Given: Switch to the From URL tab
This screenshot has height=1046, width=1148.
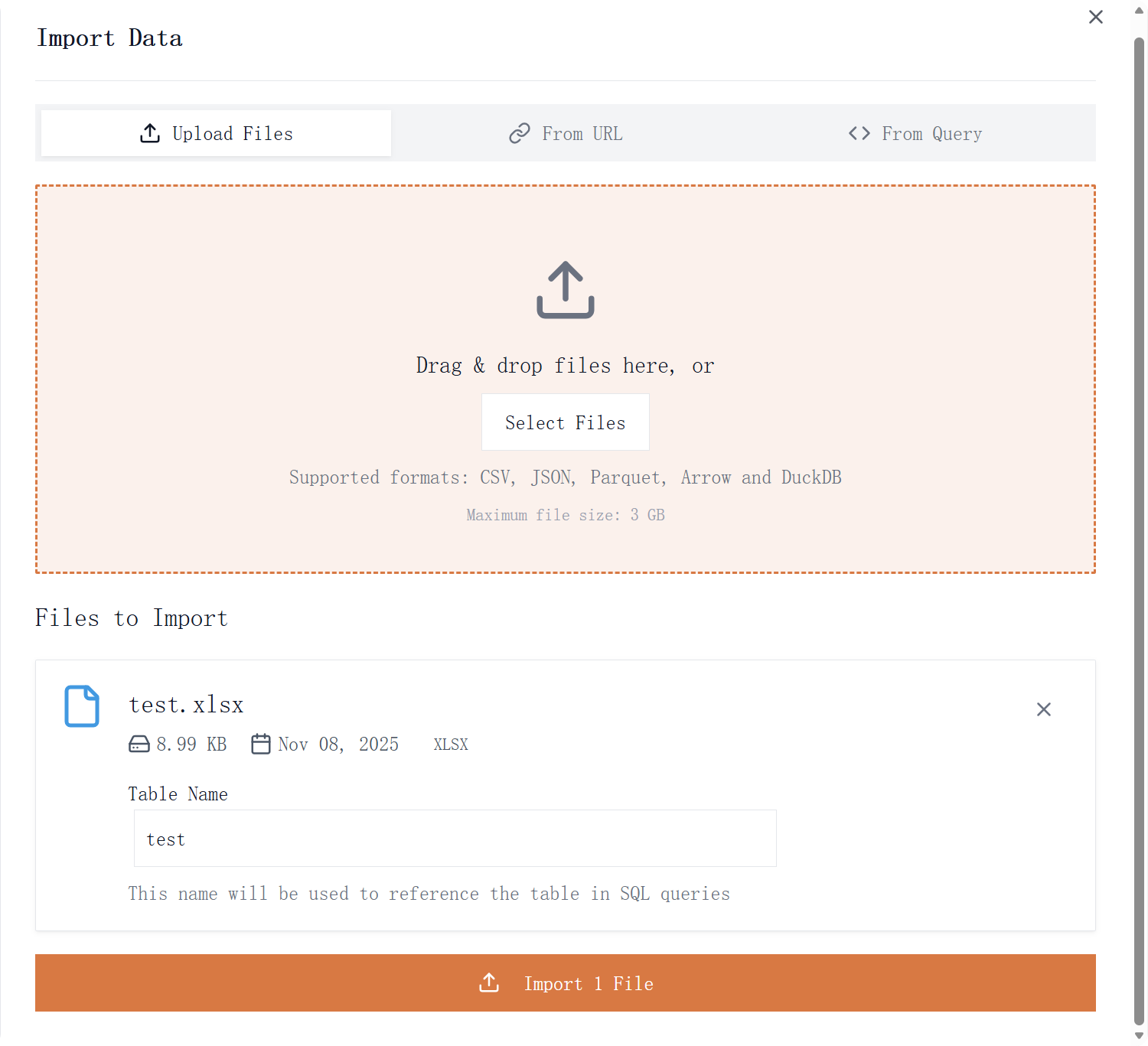Looking at the screenshot, I should point(566,132).
